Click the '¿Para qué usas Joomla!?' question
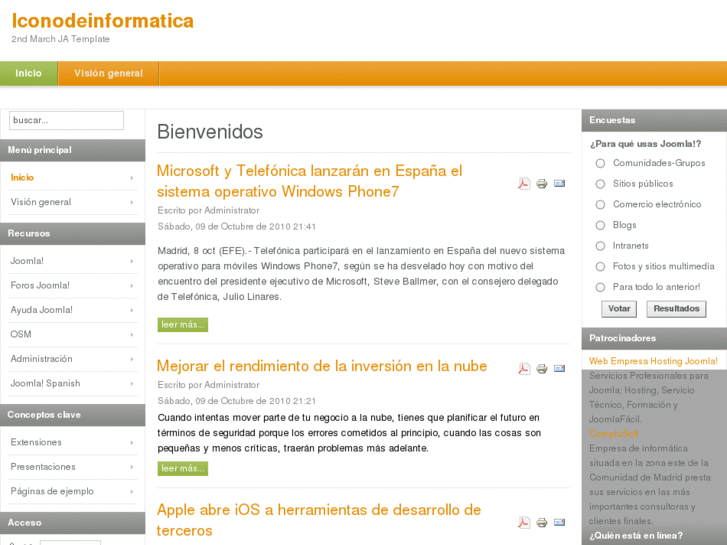The image size is (727, 545). 645,144
